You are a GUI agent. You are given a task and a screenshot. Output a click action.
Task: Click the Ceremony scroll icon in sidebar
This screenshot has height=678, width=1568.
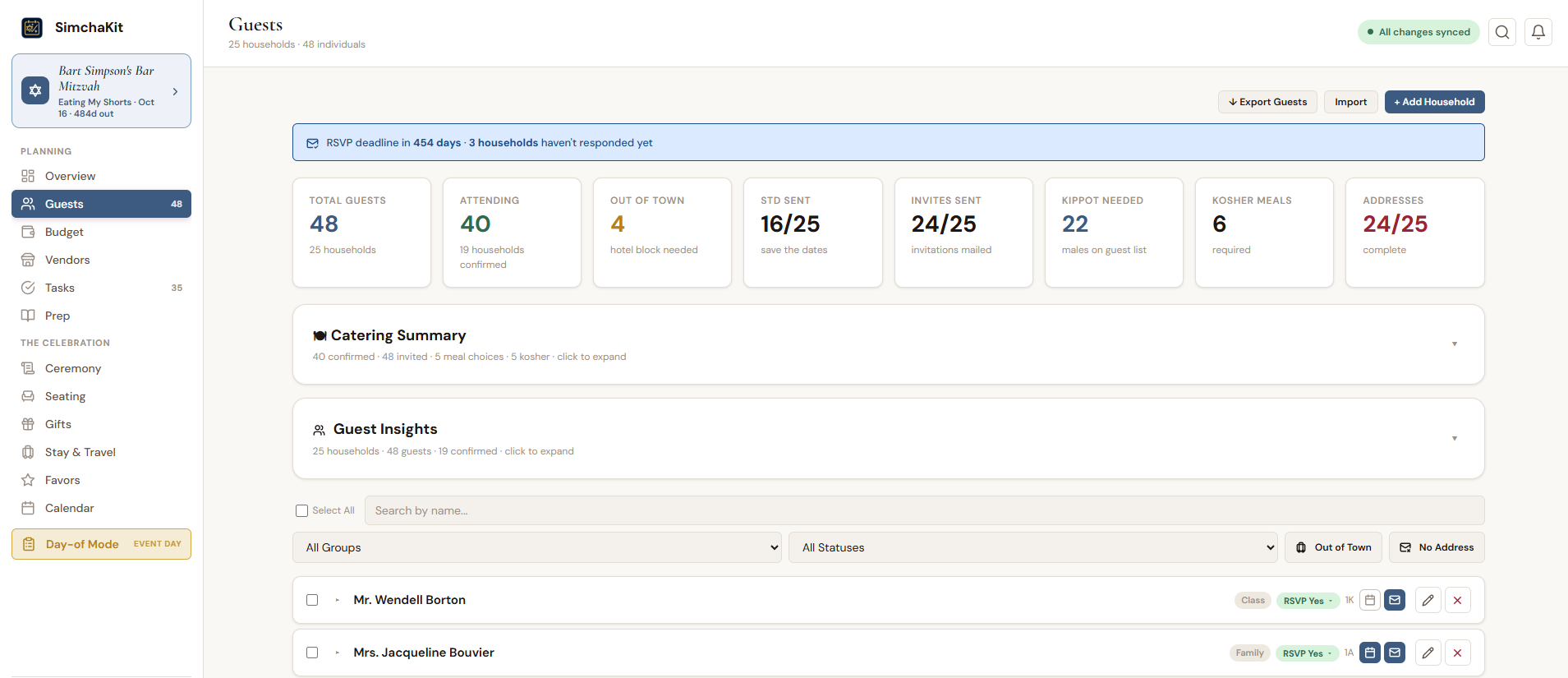click(28, 368)
